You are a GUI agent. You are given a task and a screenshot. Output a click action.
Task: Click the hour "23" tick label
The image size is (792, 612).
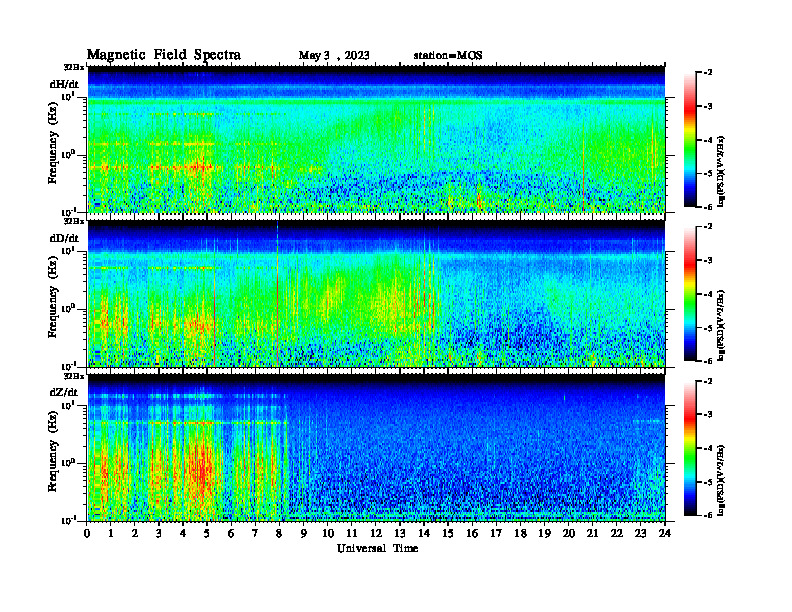pos(640,533)
